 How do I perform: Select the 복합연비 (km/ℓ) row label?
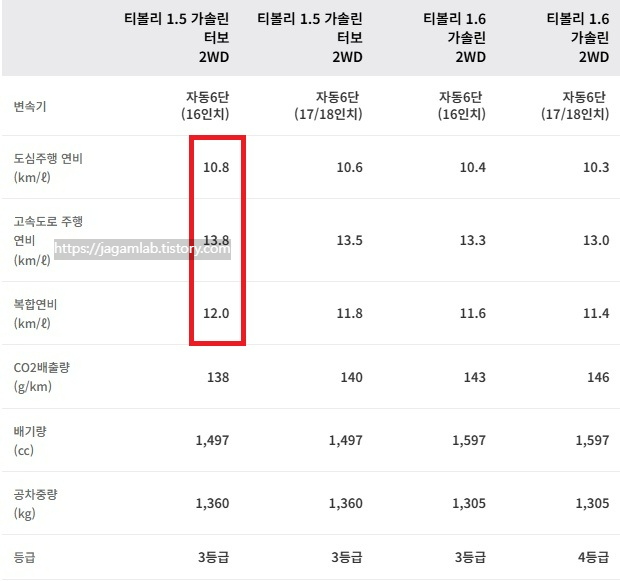click(x=36, y=314)
